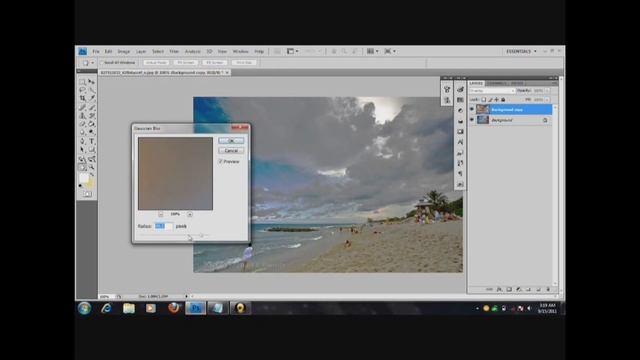Zoom in the Gaussian Blur preview

190,214
